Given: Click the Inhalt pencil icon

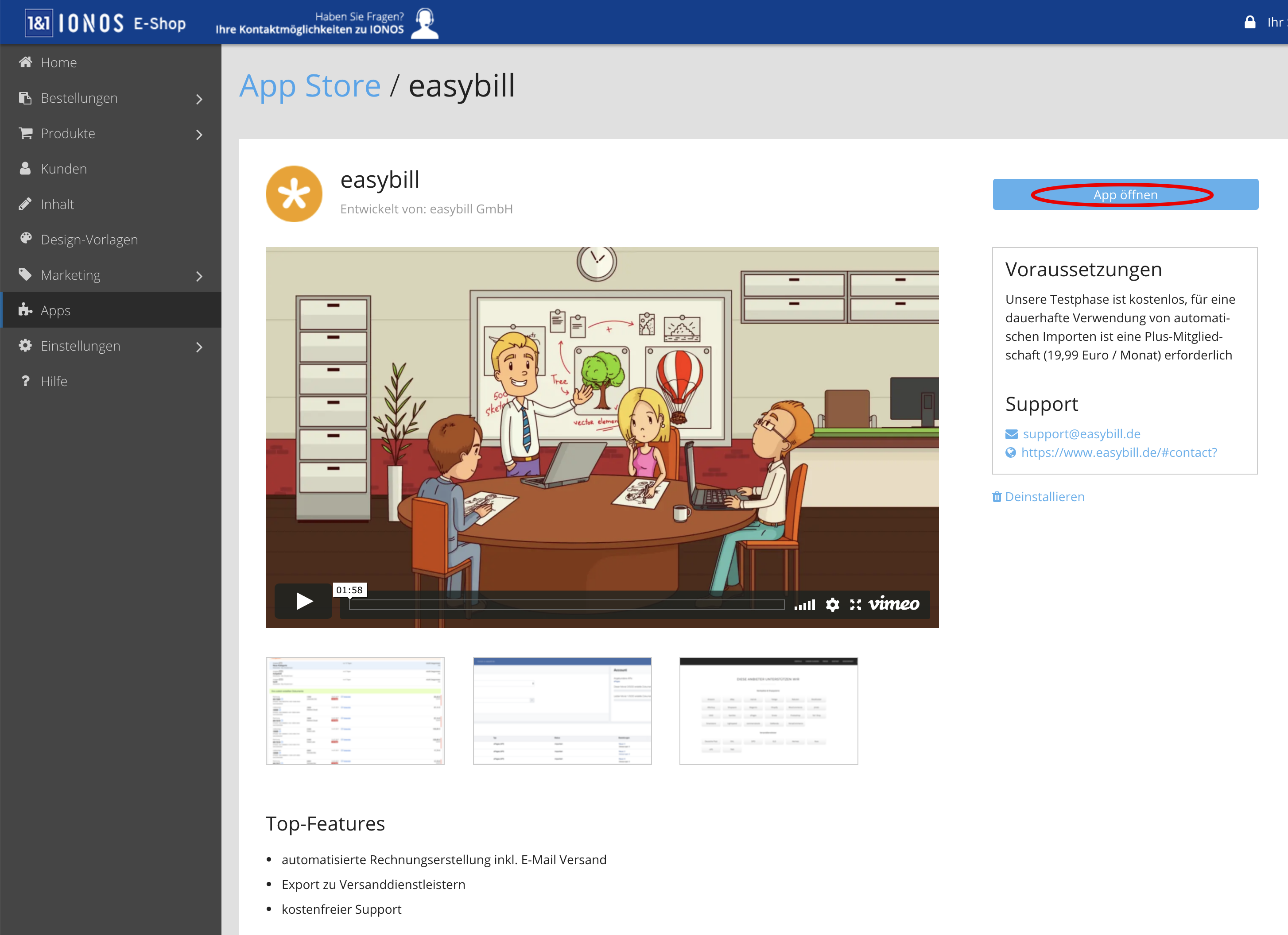Looking at the screenshot, I should click(26, 204).
